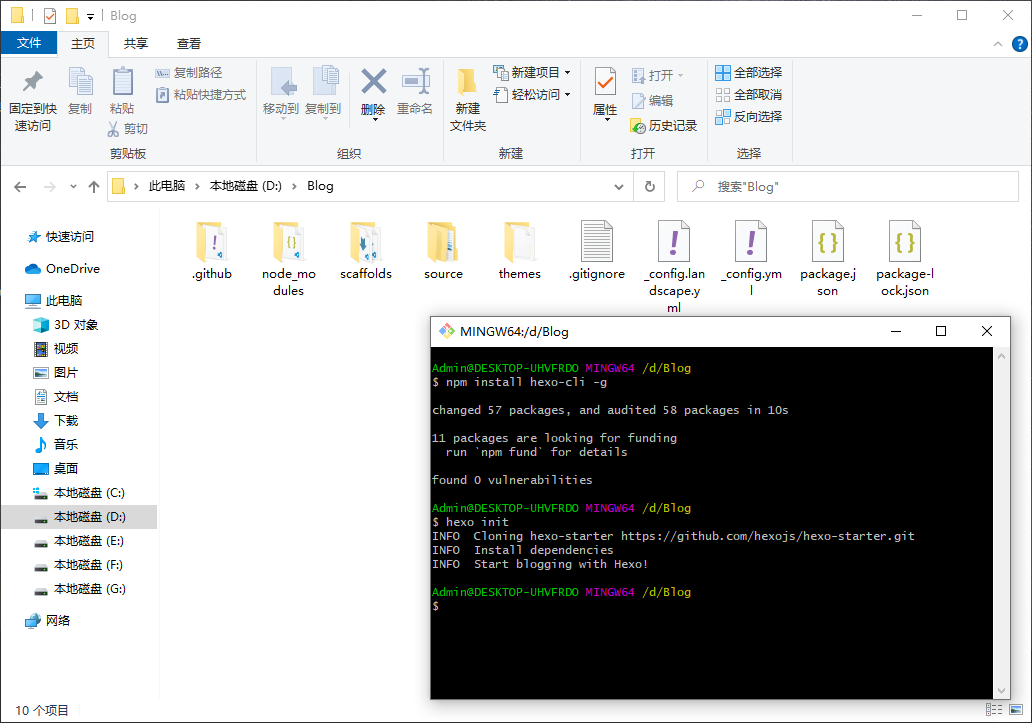Select Music folder in sidebar
Image resolution: width=1032 pixels, height=723 pixels.
(x=56, y=445)
